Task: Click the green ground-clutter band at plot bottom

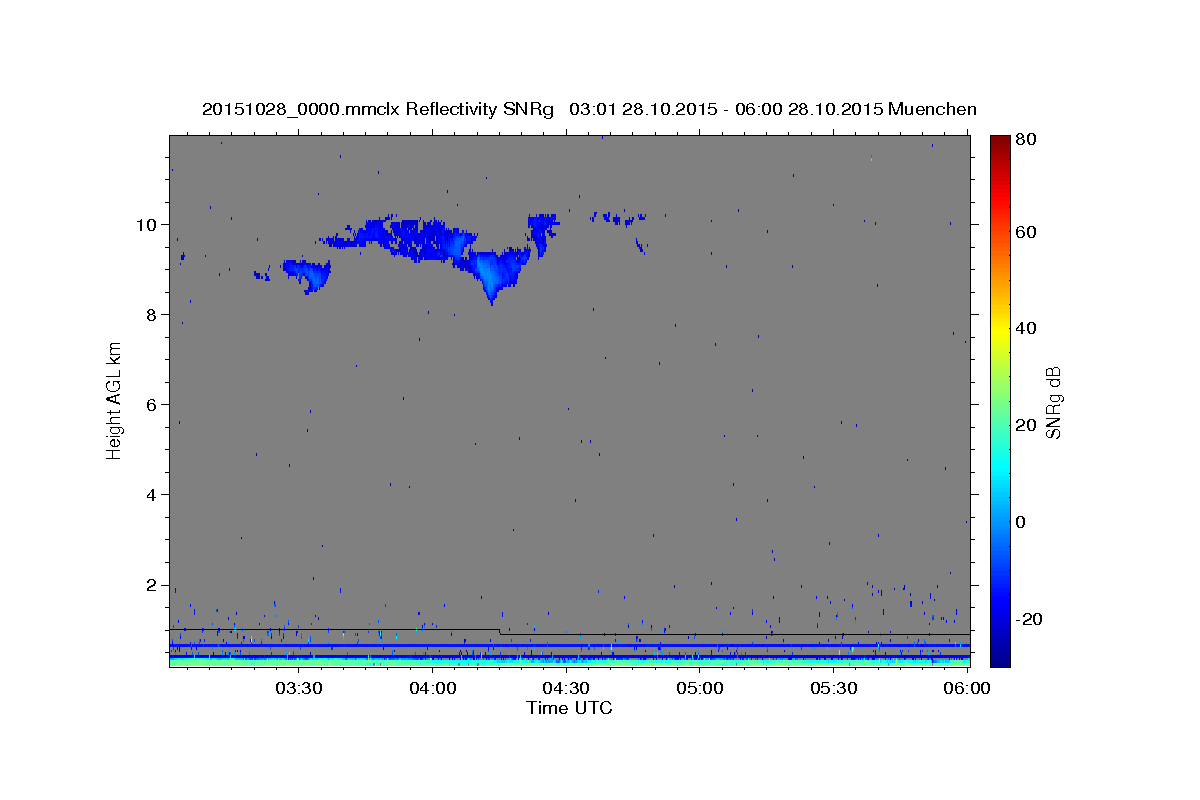Action: click(x=569, y=661)
